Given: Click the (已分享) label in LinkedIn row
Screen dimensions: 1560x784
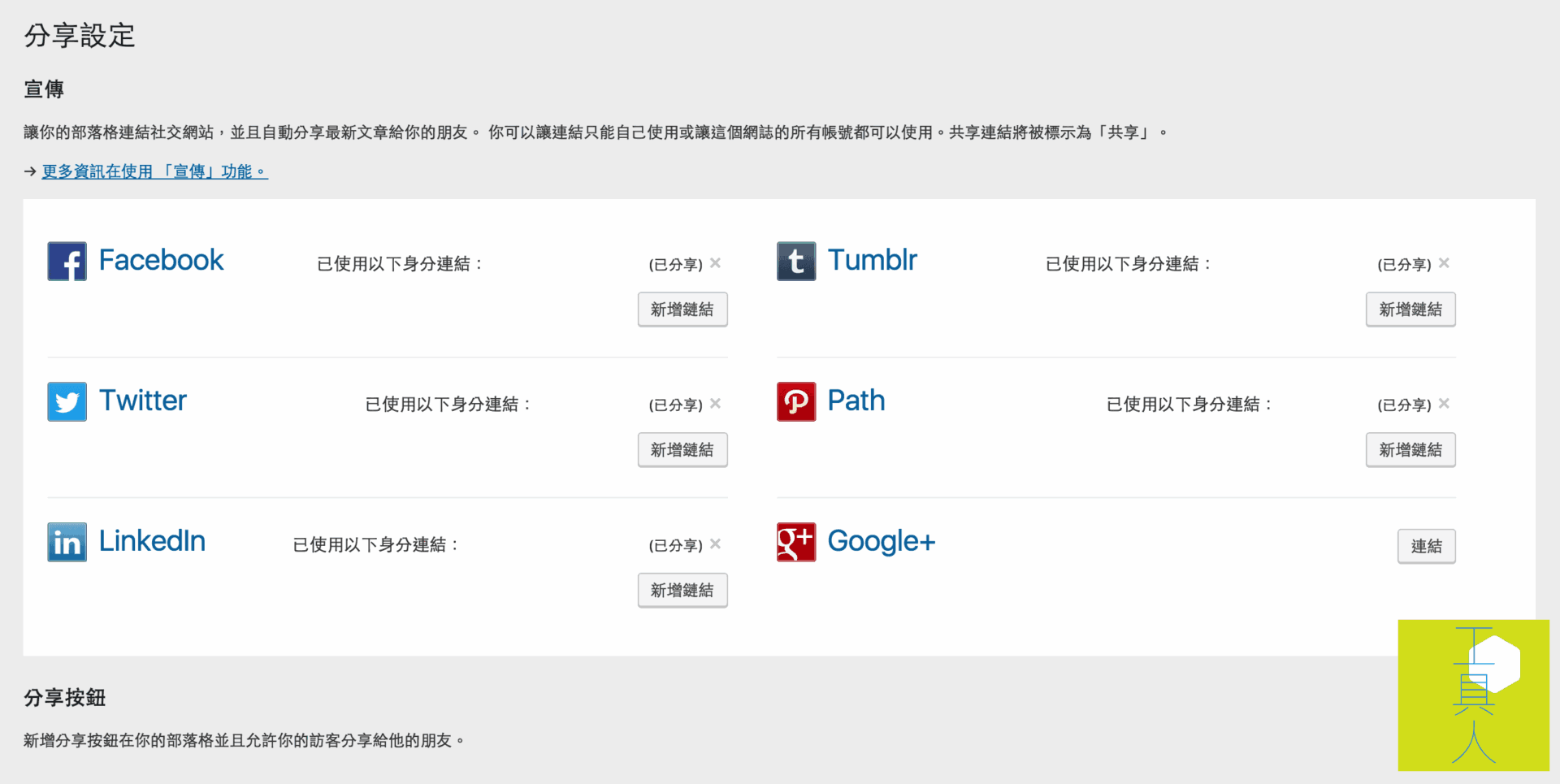Looking at the screenshot, I should click(x=675, y=545).
